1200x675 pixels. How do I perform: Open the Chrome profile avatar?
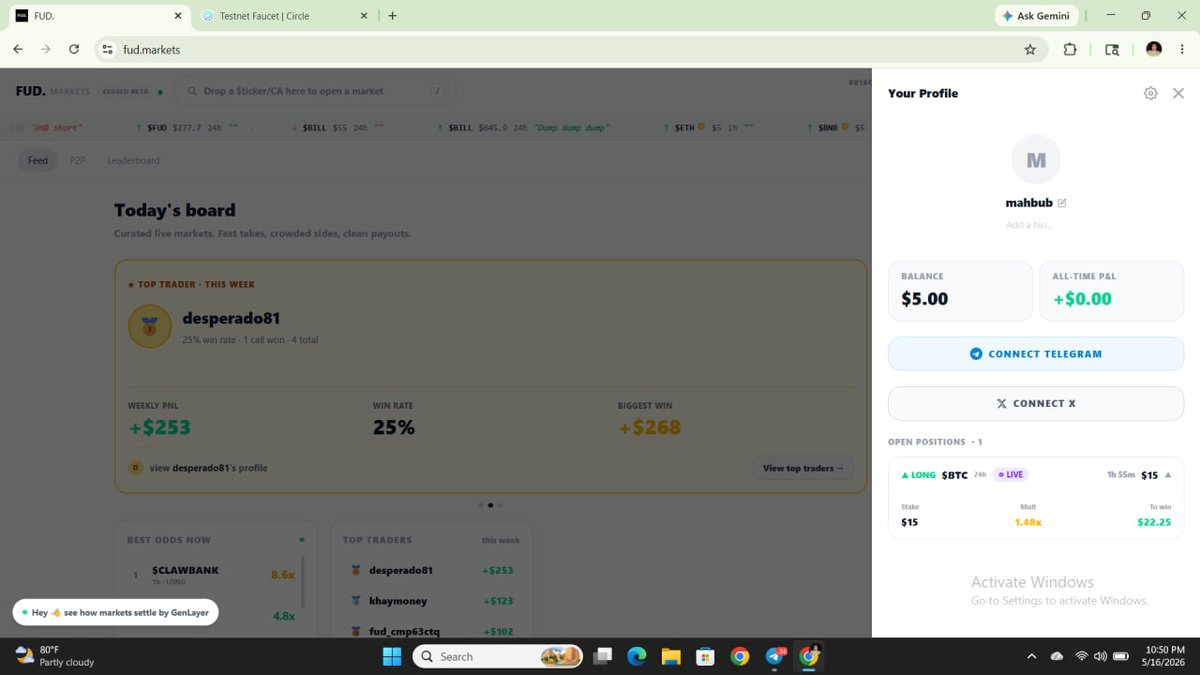coord(1154,49)
